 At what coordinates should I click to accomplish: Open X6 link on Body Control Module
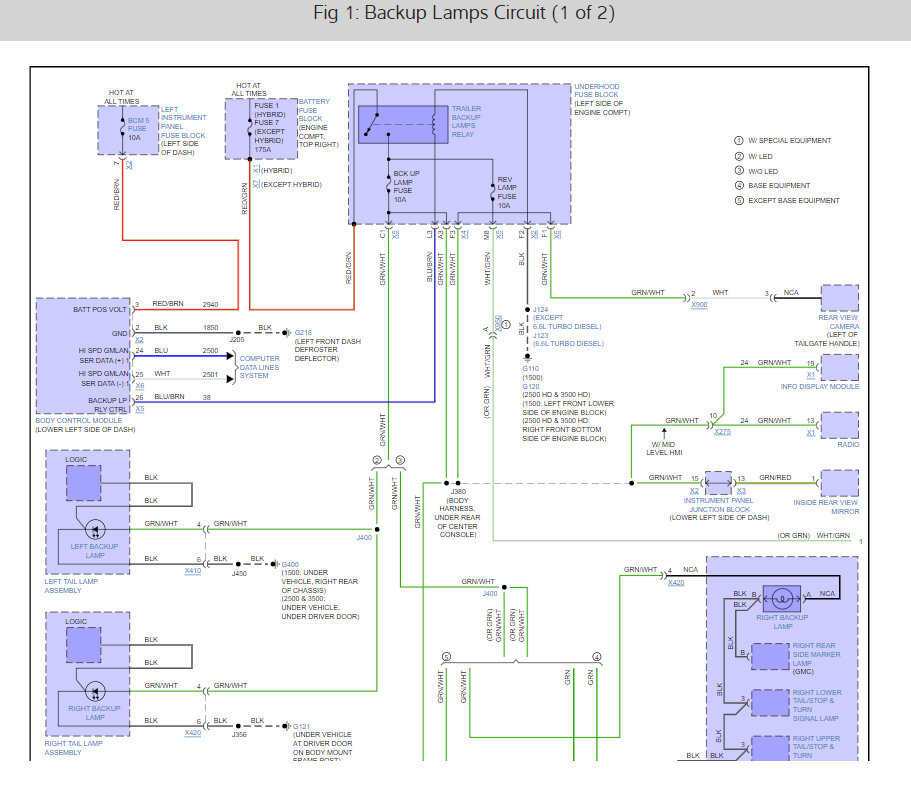click(139, 386)
